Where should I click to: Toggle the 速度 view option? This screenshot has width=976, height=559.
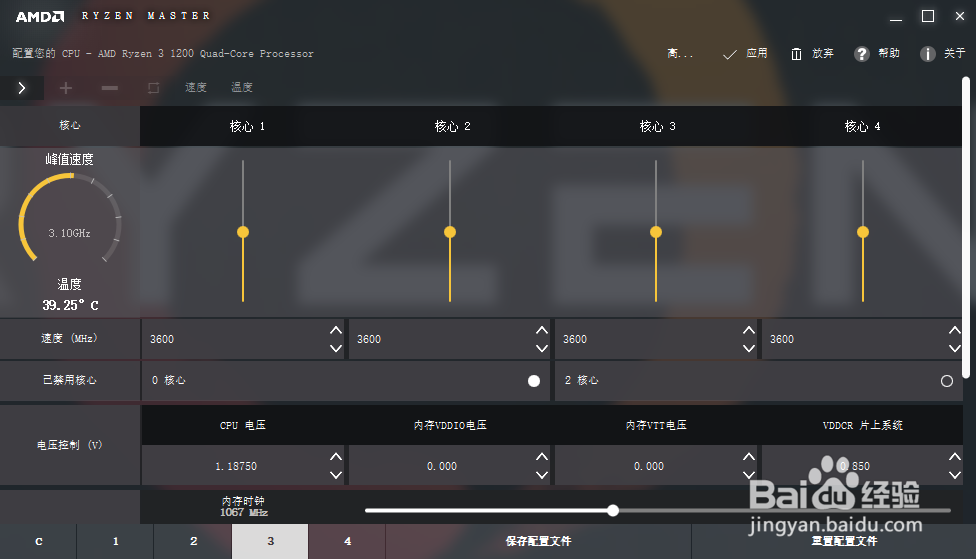(195, 87)
